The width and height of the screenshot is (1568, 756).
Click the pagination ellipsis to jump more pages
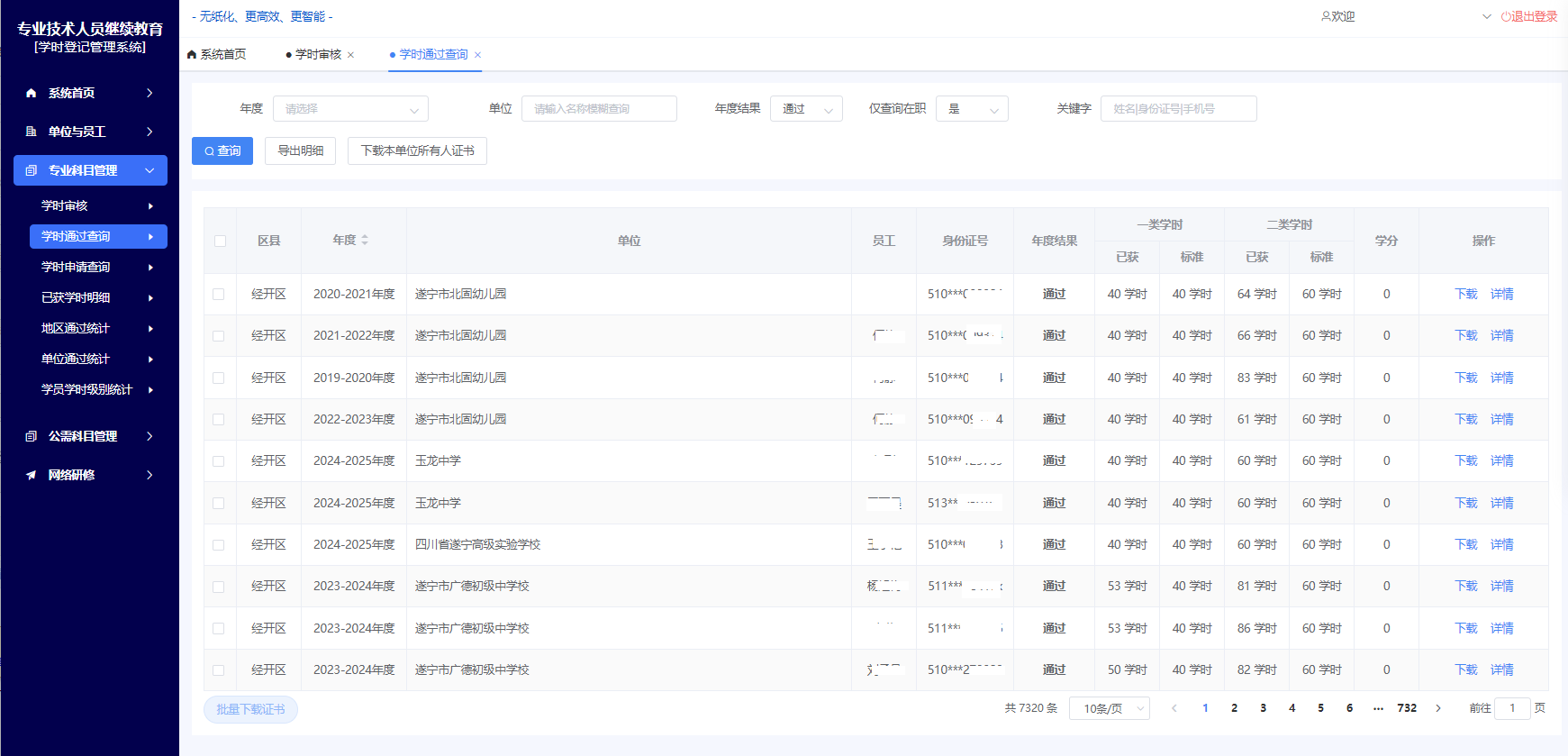point(1378,708)
